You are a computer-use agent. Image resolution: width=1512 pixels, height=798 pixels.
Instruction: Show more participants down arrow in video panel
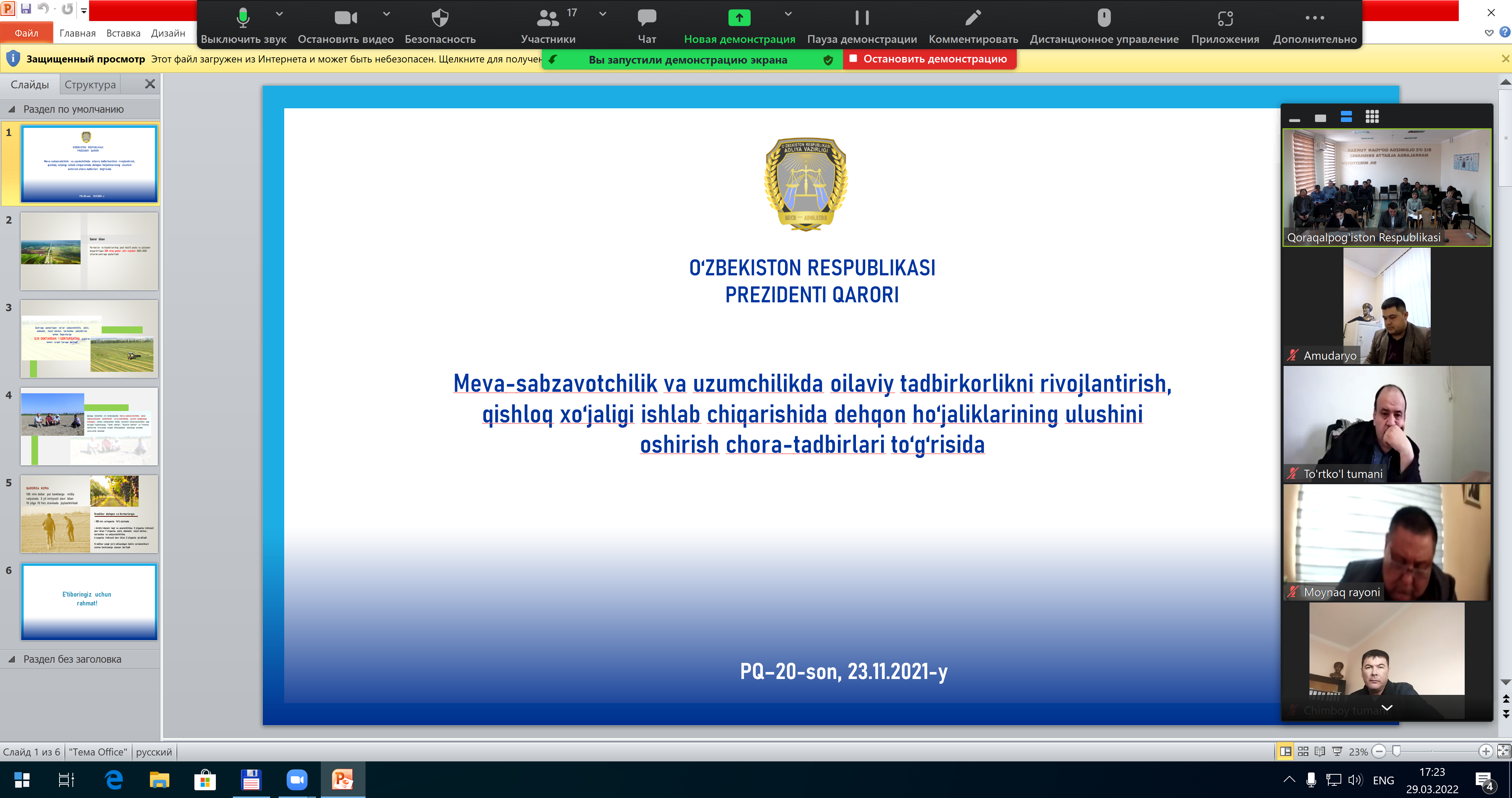(1387, 707)
